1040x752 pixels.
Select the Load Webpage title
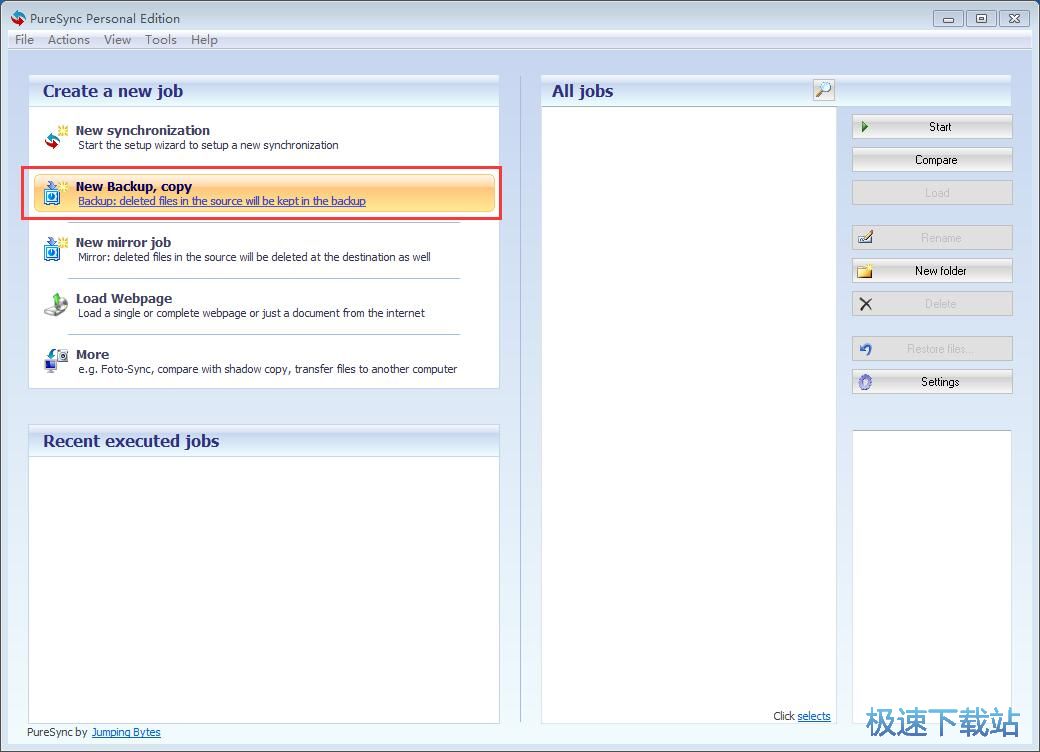(x=124, y=298)
